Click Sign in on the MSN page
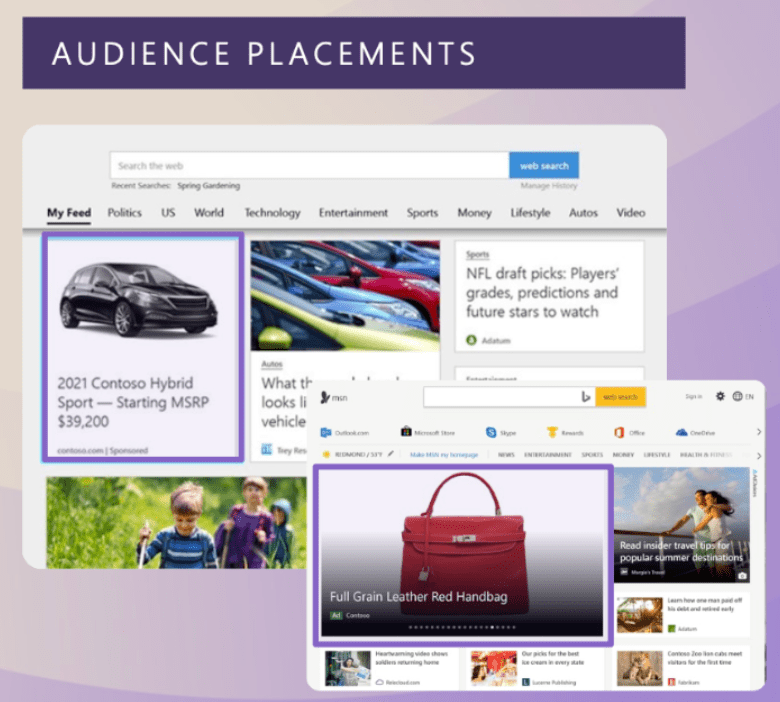This screenshot has width=780, height=702. coord(693,397)
